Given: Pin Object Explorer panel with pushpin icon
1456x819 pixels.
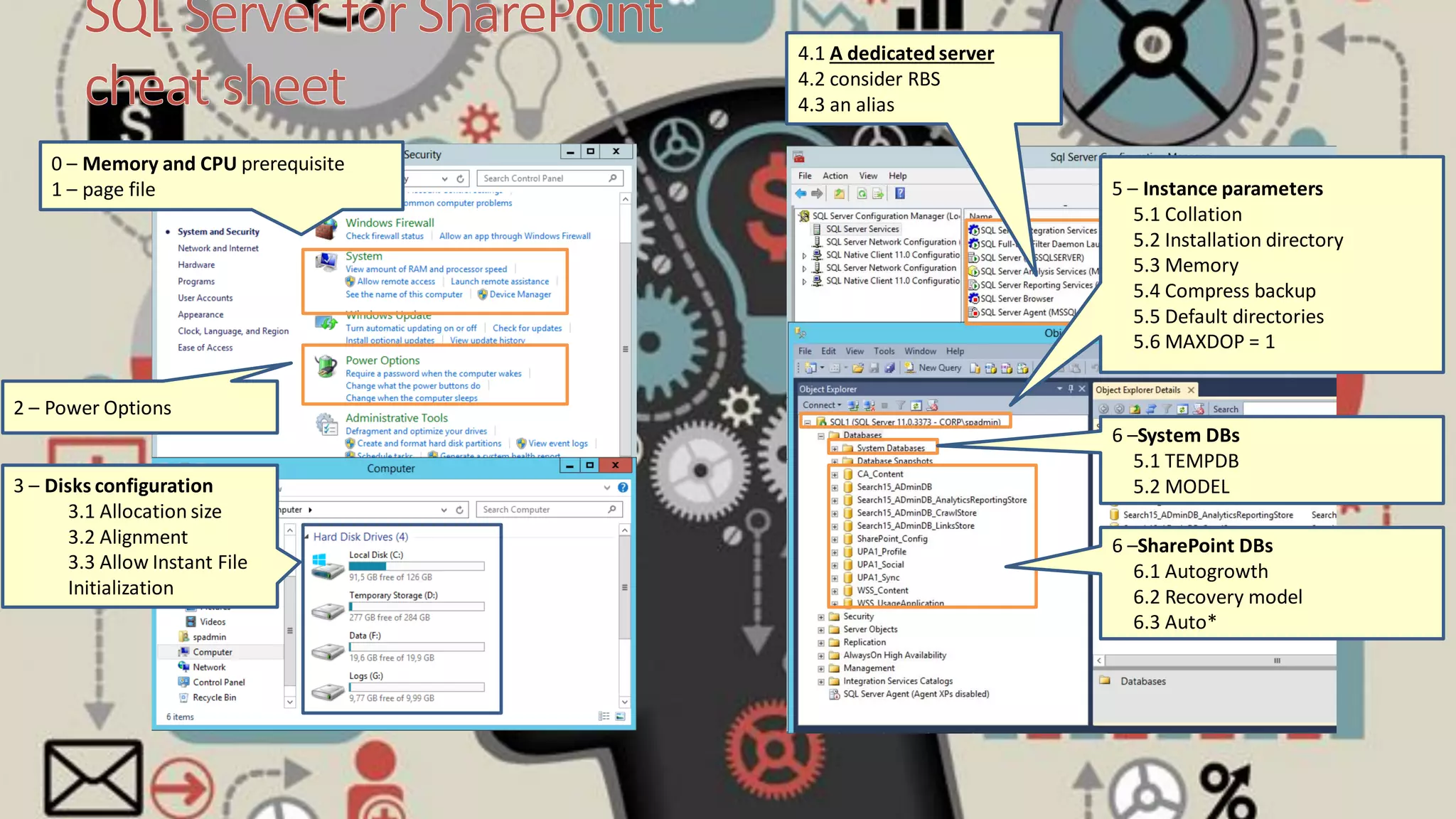Looking at the screenshot, I should point(1071,389).
